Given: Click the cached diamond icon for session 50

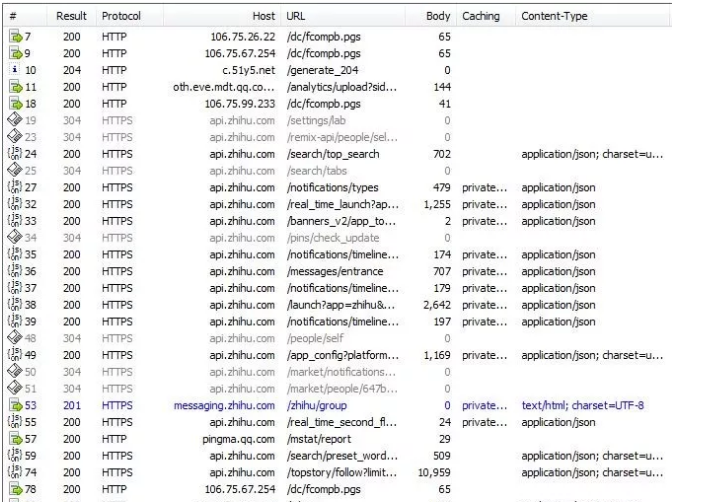Looking at the screenshot, I should pyautogui.click(x=15, y=371).
